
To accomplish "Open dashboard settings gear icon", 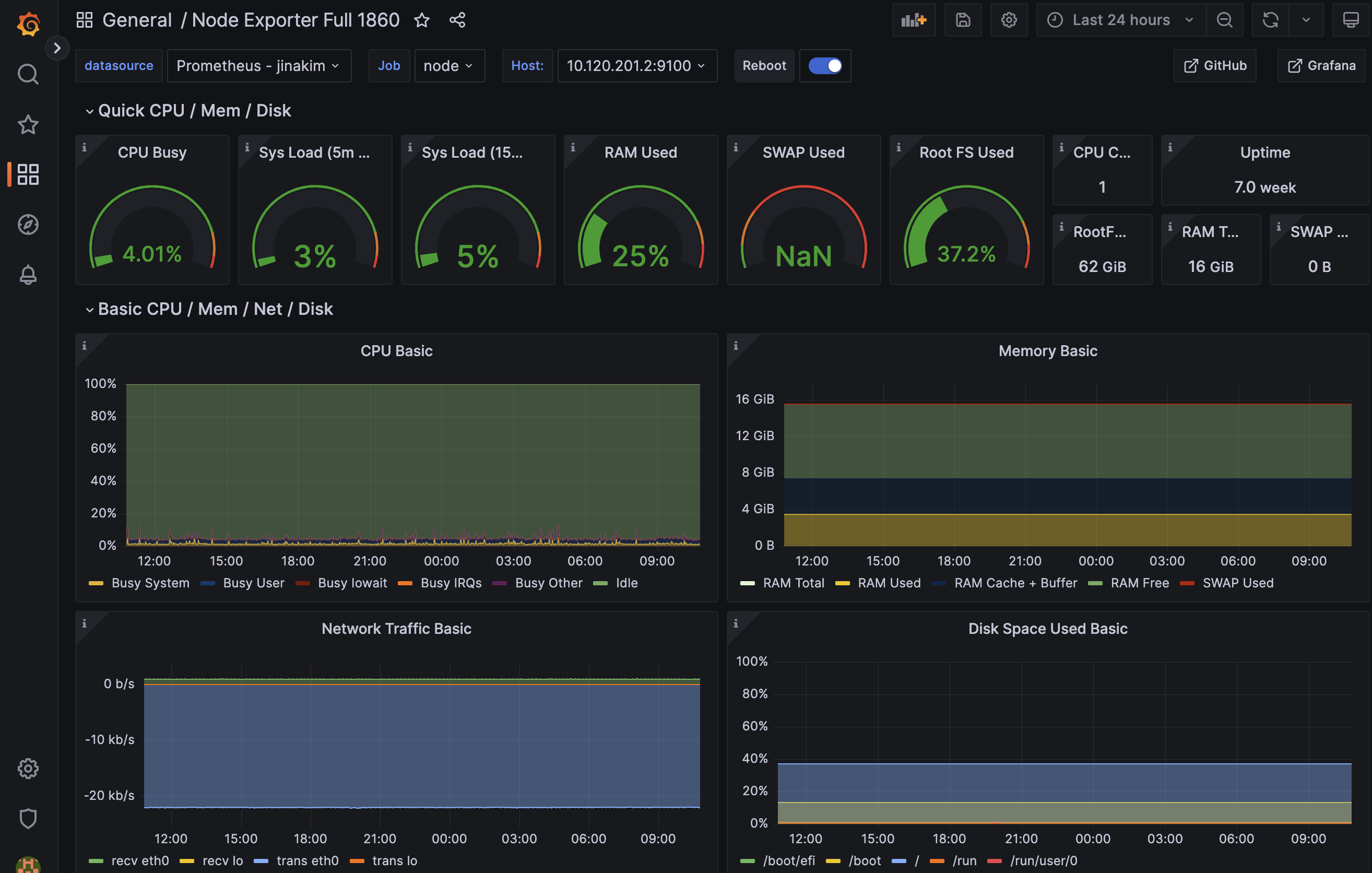I will 1009,20.
